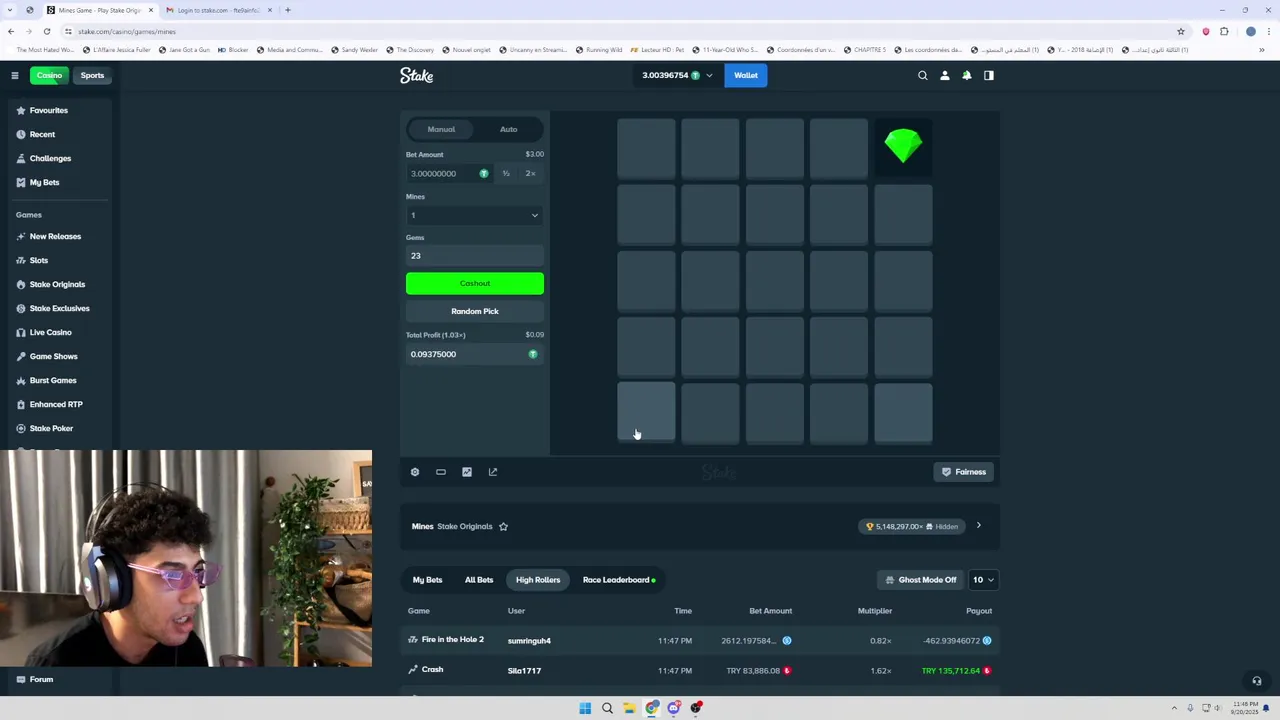The image size is (1280, 720).
Task: Open the Login to stake.com browser tab
Action: [219, 10]
